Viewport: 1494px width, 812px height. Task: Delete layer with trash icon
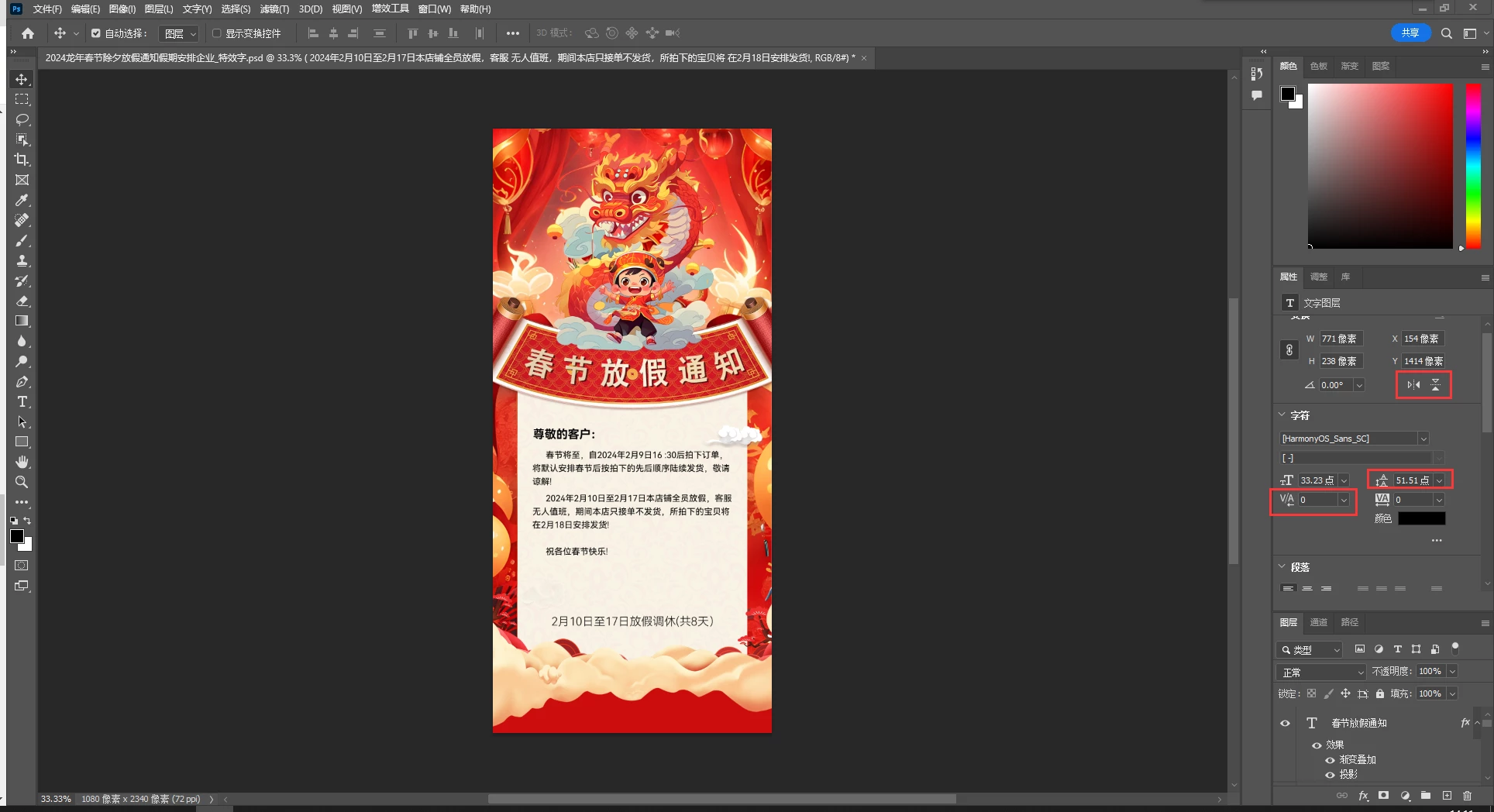[1467, 796]
